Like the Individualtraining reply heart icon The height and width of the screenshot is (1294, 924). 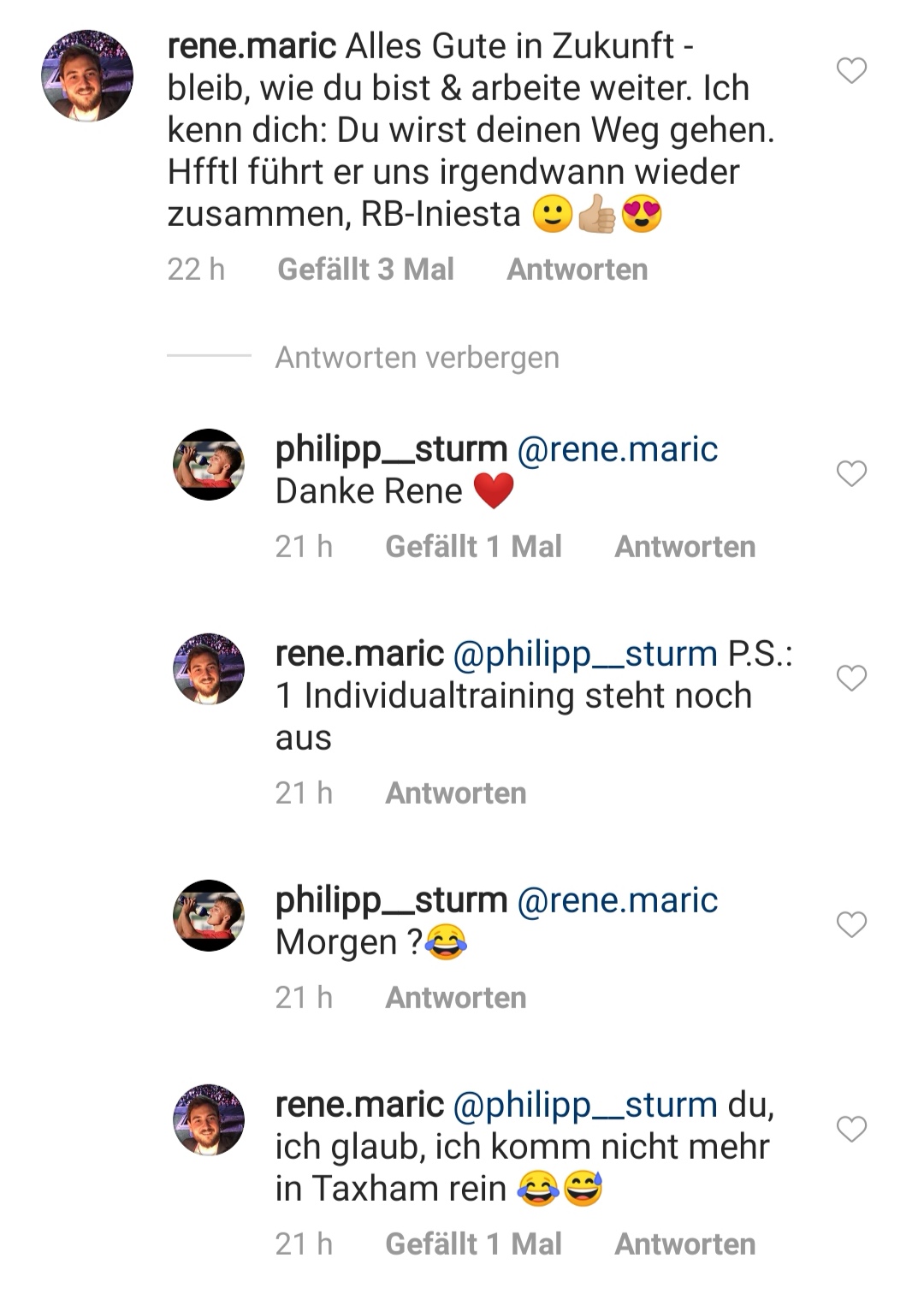pyautogui.click(x=851, y=678)
